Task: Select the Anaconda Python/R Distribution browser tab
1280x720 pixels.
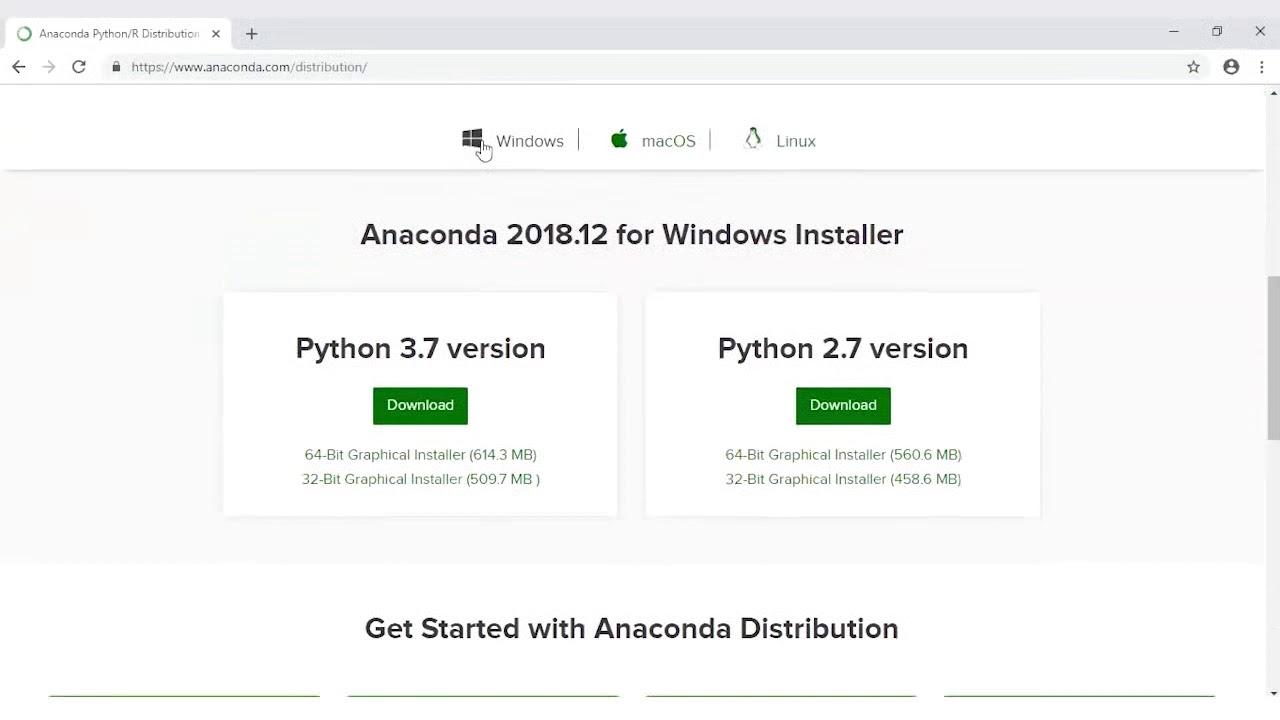Action: [x=119, y=34]
